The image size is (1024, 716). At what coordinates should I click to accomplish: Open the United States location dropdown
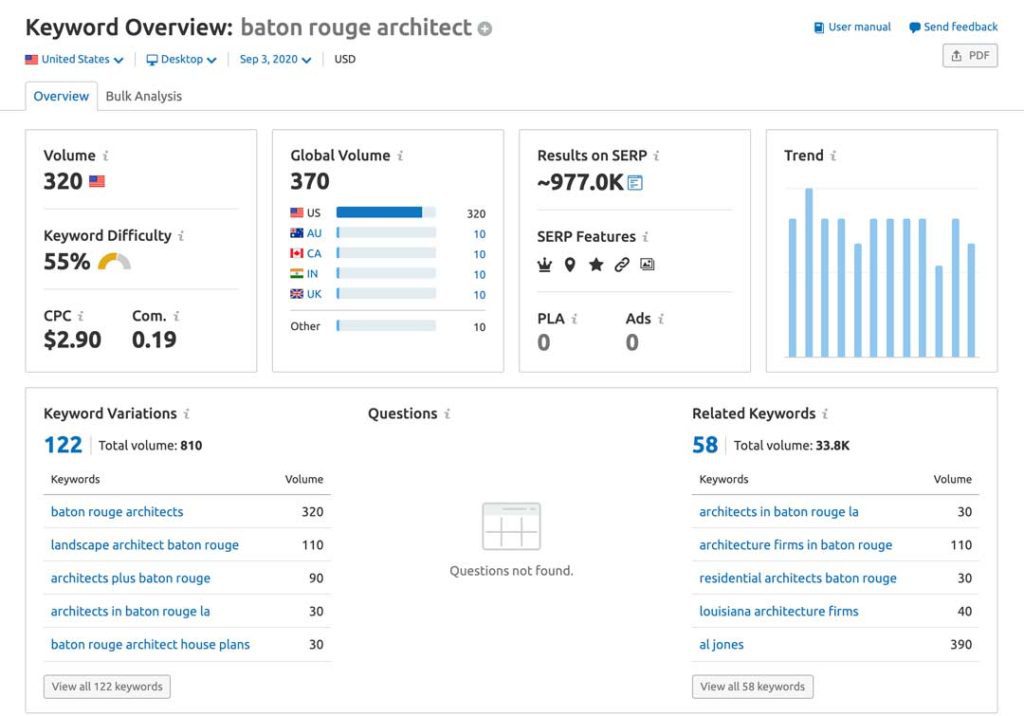click(73, 59)
